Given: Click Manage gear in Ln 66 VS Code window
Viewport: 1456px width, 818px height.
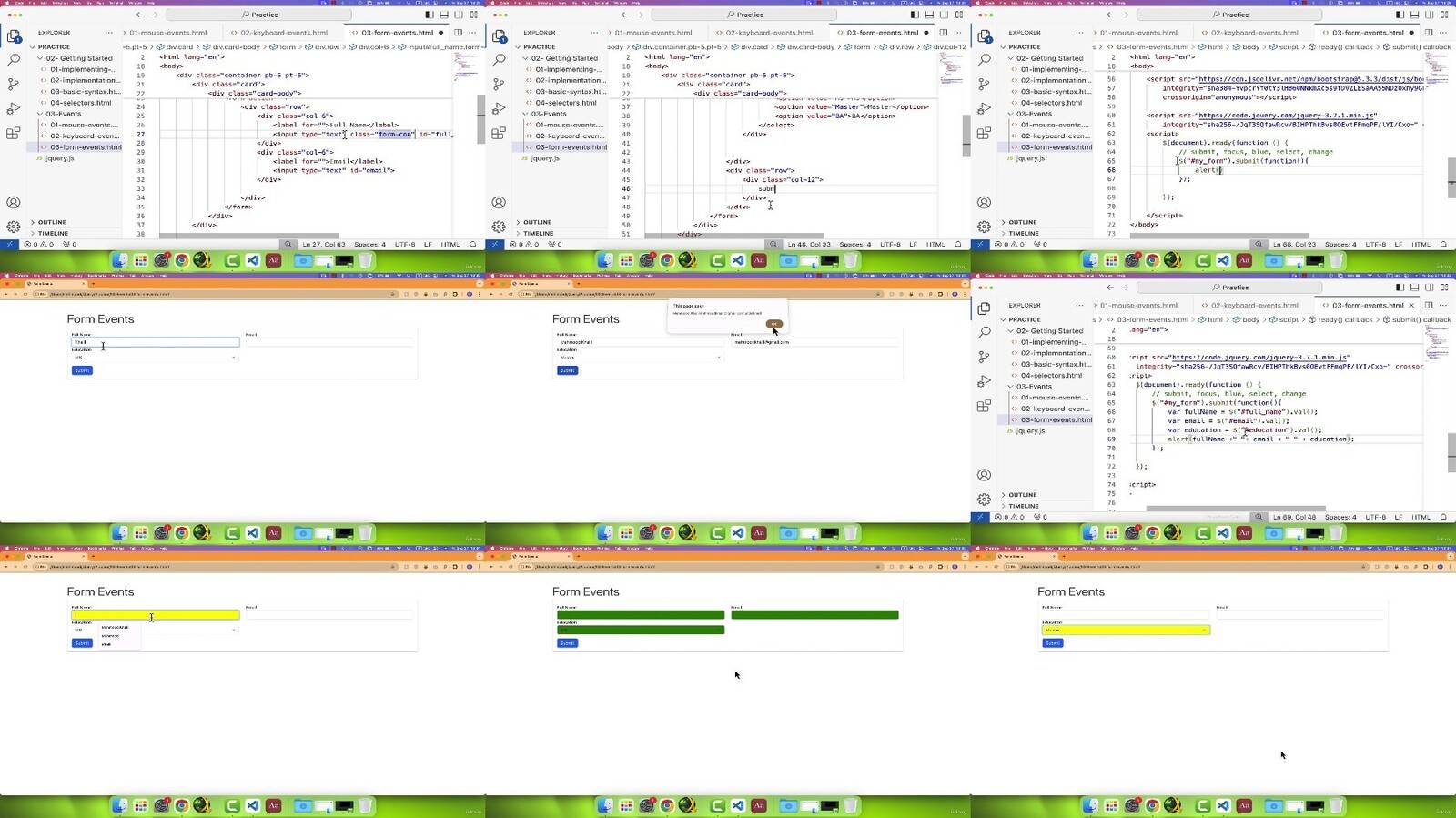Looking at the screenshot, I should click(x=984, y=227).
